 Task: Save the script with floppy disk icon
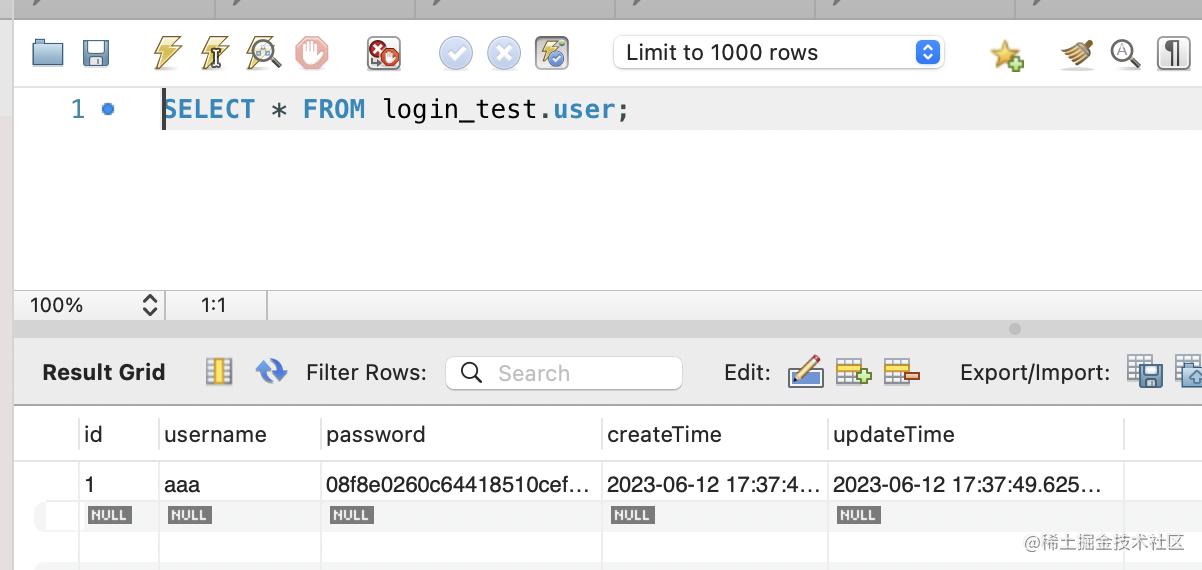point(96,53)
